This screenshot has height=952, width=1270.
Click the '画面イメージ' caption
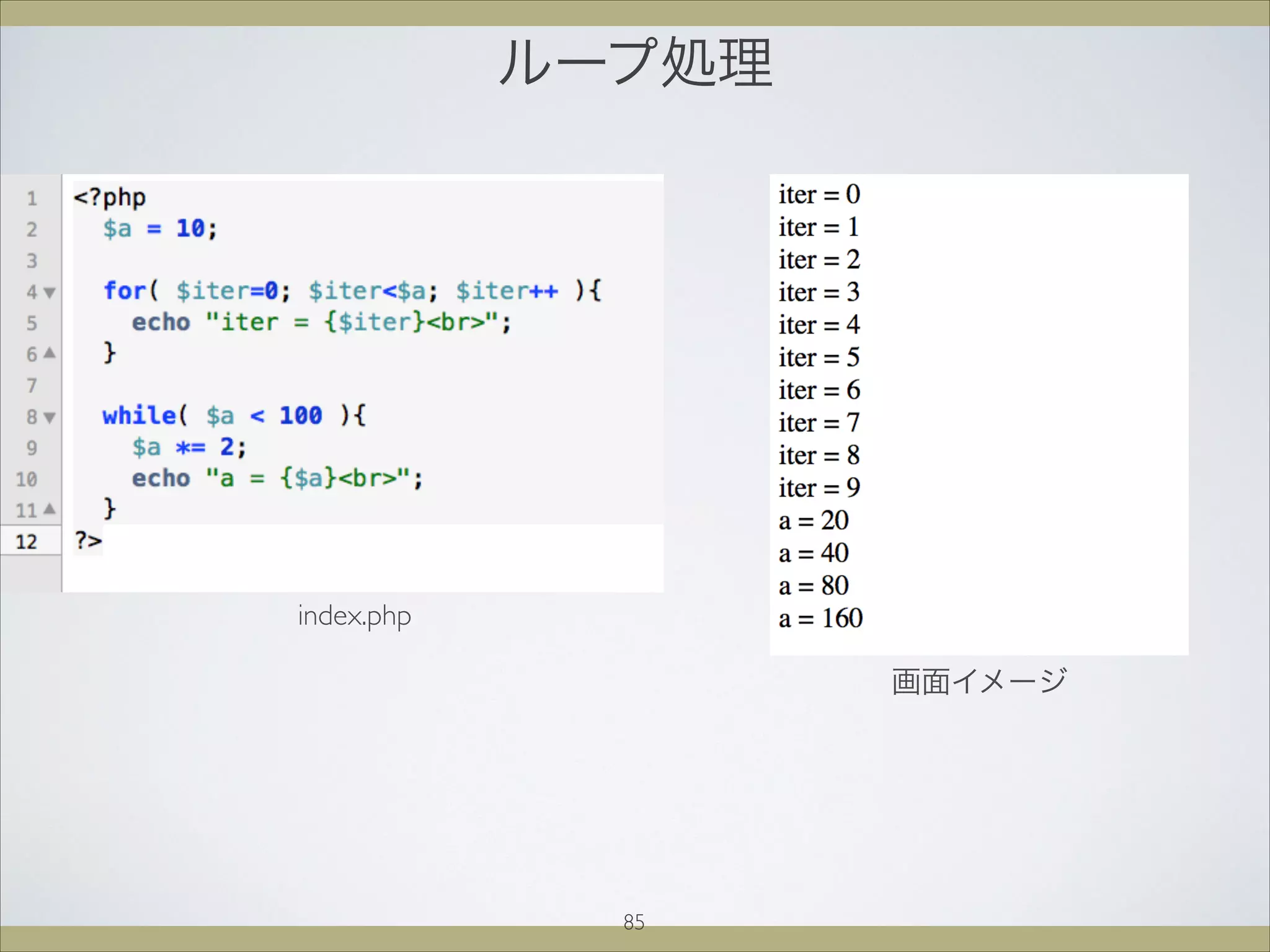tap(979, 681)
